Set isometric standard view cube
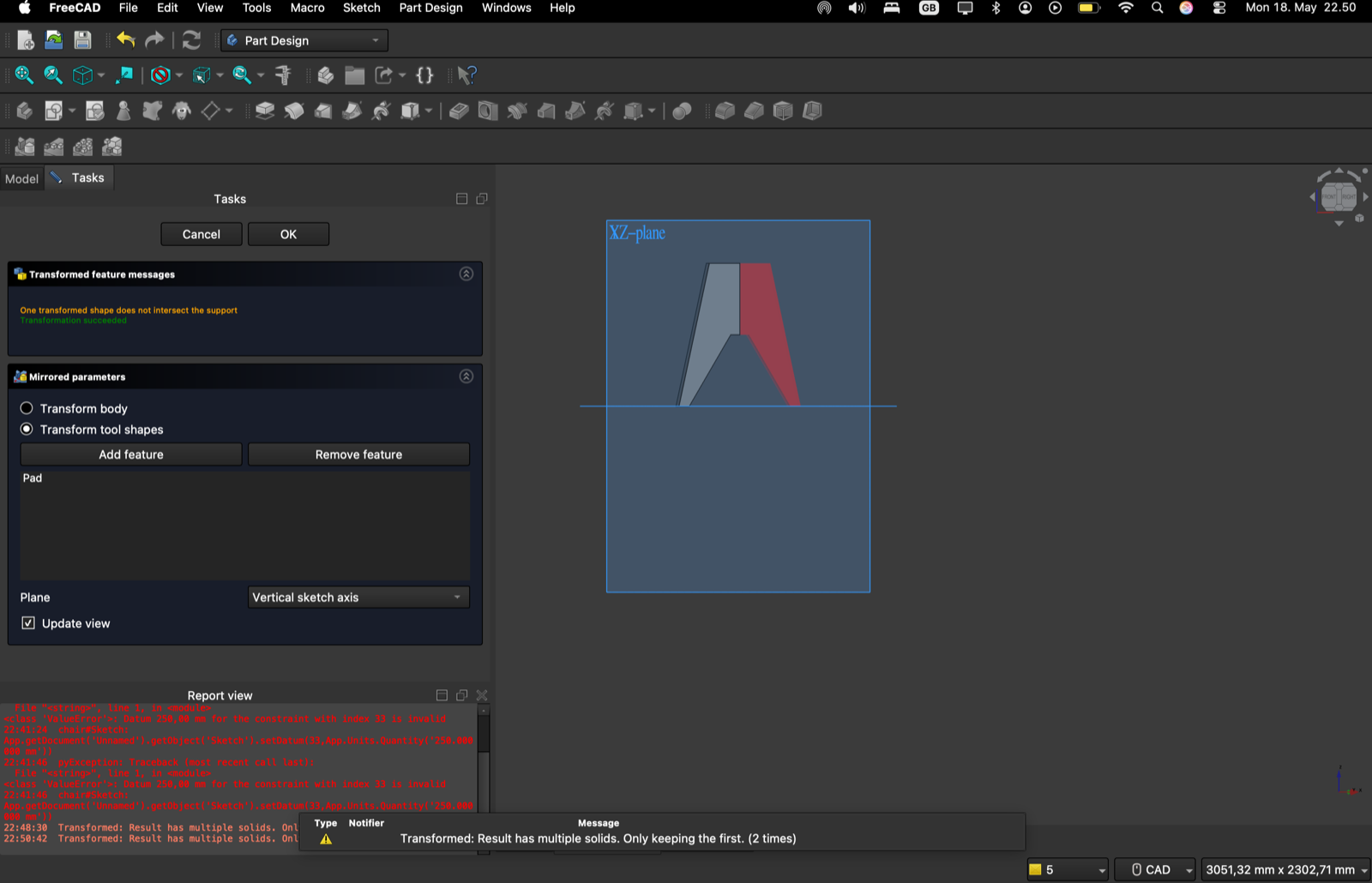 tap(82, 75)
